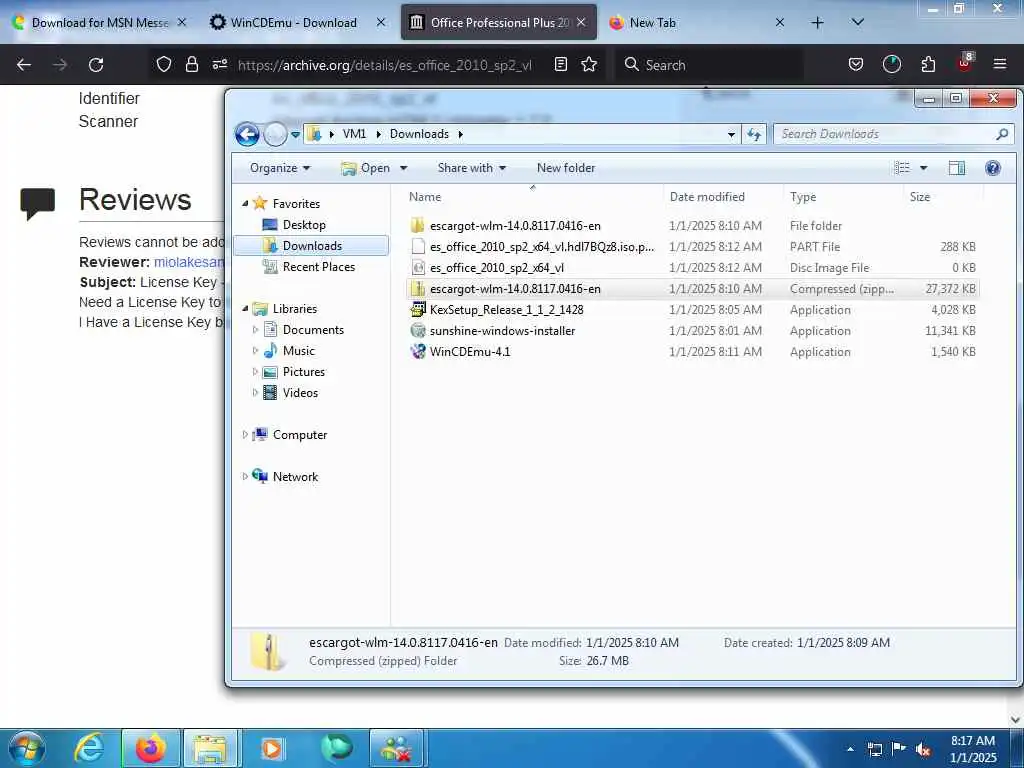
Task: Click the Search Downloads field
Action: [x=893, y=135]
